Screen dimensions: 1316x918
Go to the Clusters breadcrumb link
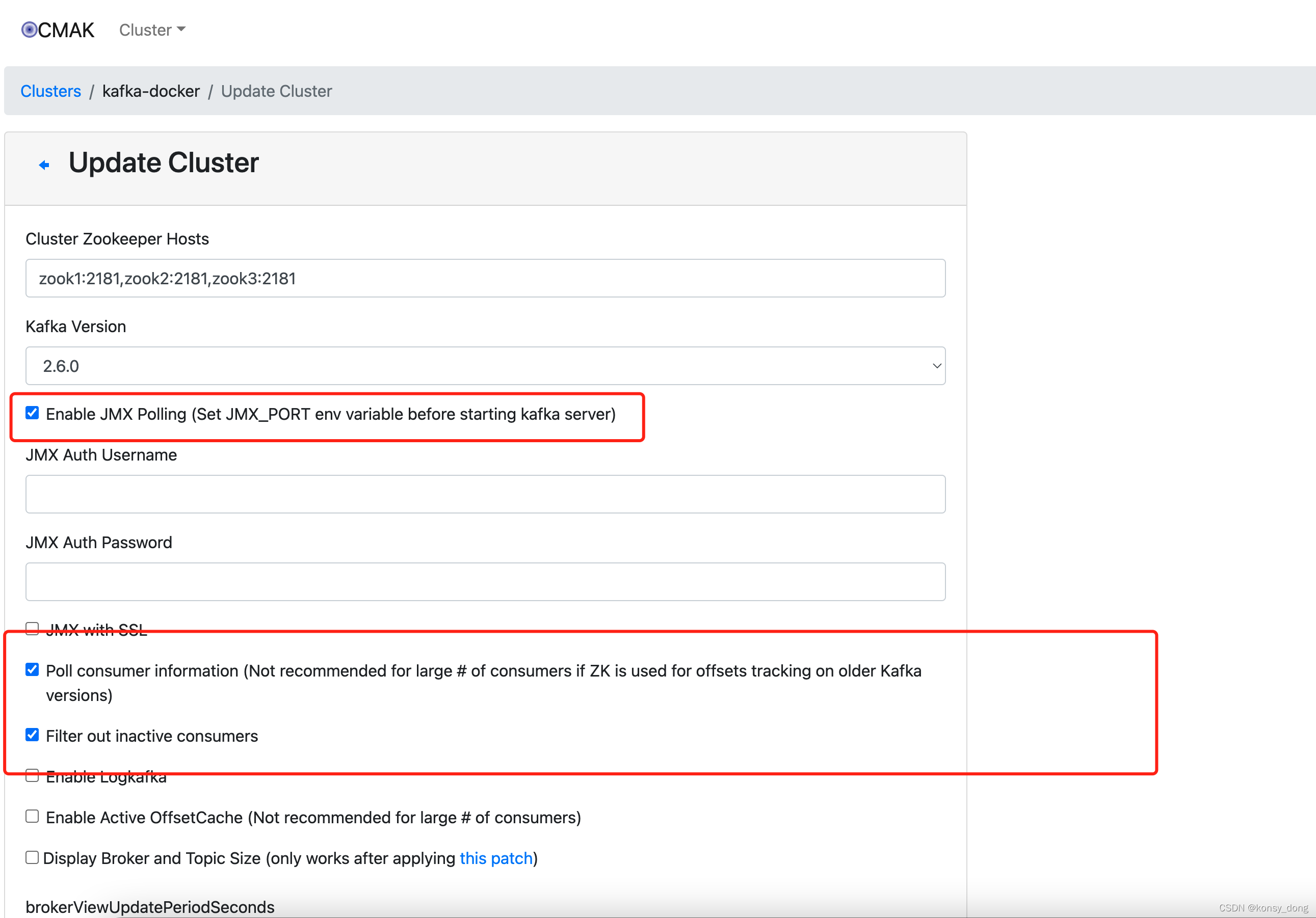(x=51, y=91)
